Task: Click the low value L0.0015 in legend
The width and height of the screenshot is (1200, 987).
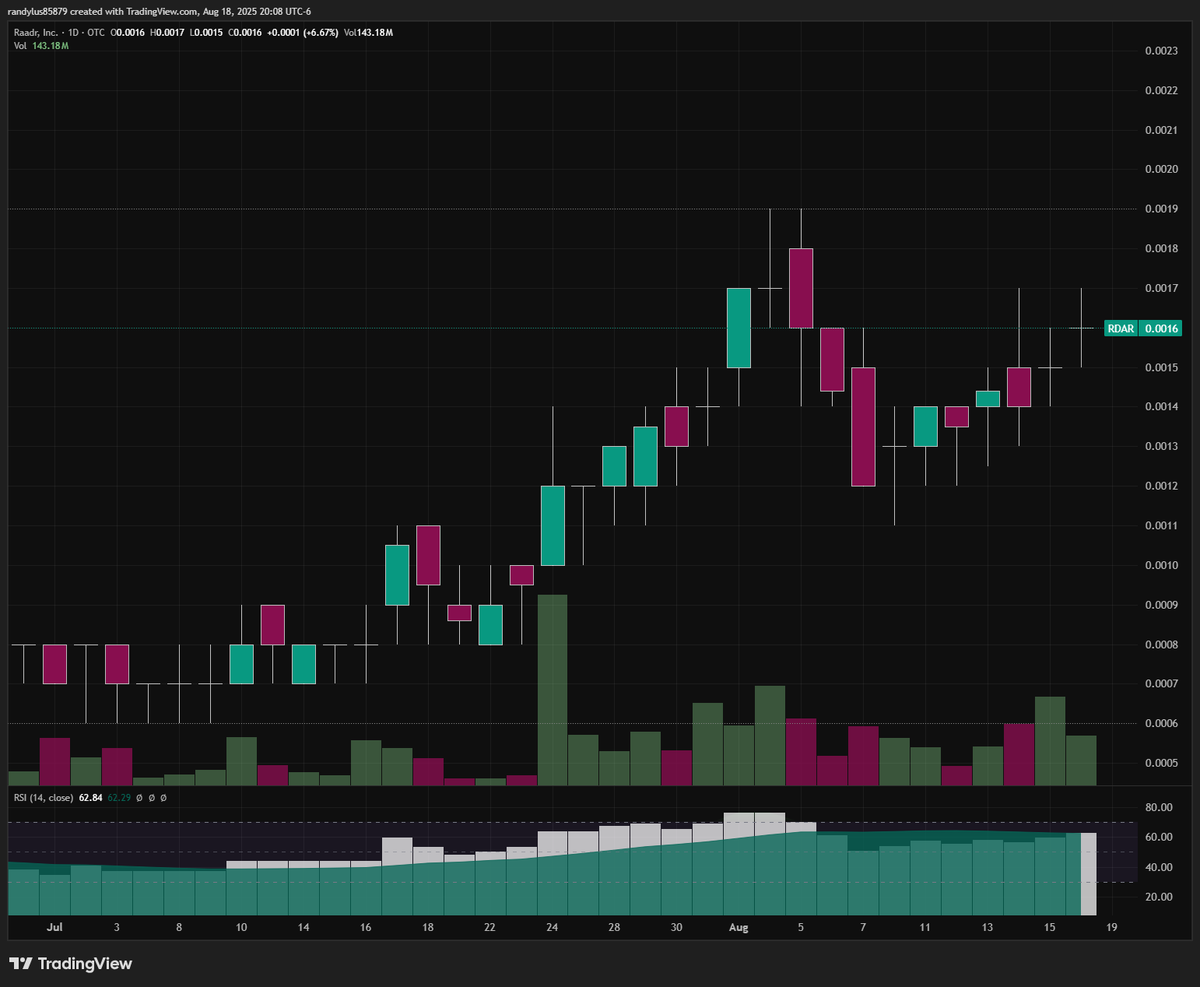Action: (208, 33)
